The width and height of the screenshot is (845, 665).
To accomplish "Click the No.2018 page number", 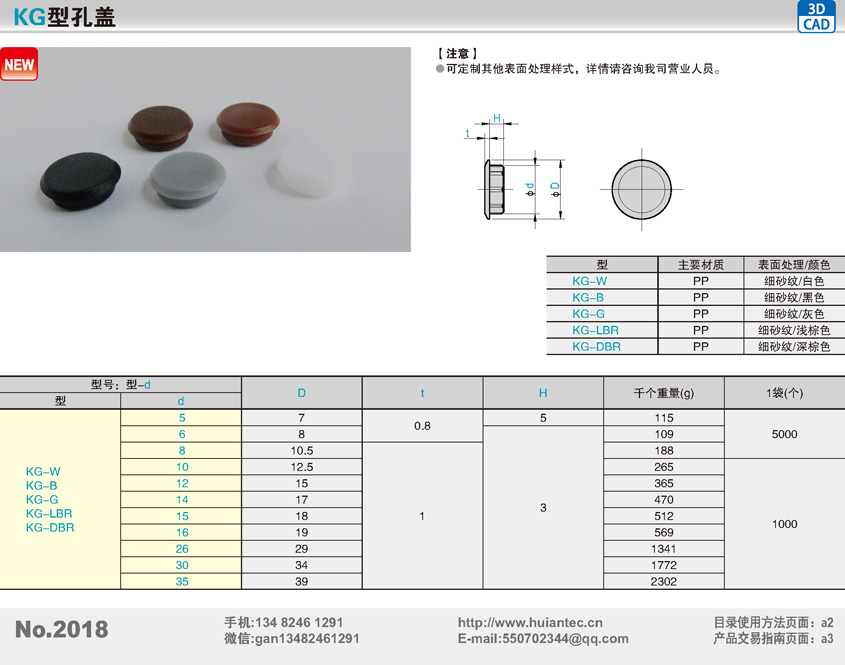I will click(62, 630).
